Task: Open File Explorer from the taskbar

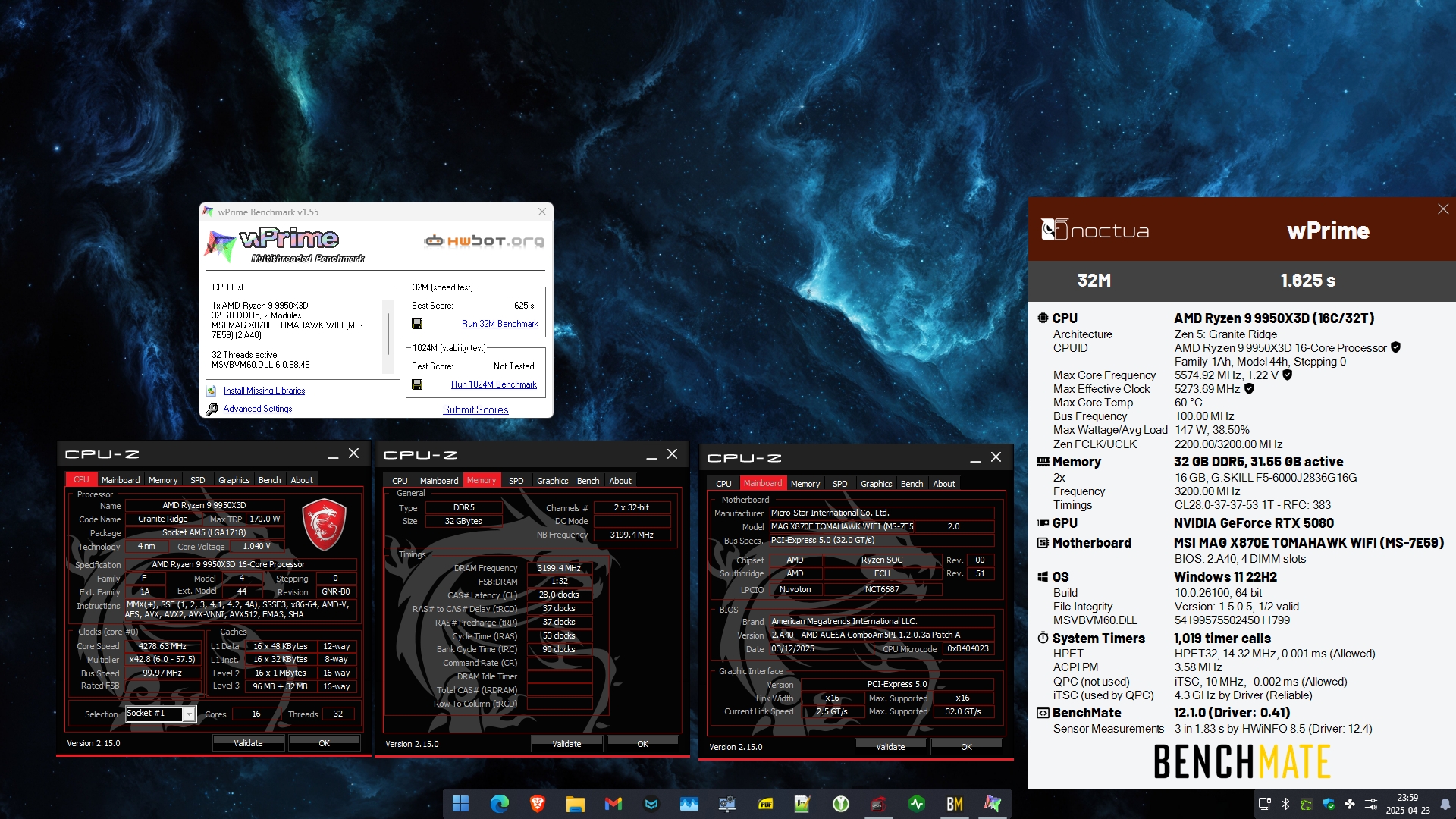Action: coord(575,804)
